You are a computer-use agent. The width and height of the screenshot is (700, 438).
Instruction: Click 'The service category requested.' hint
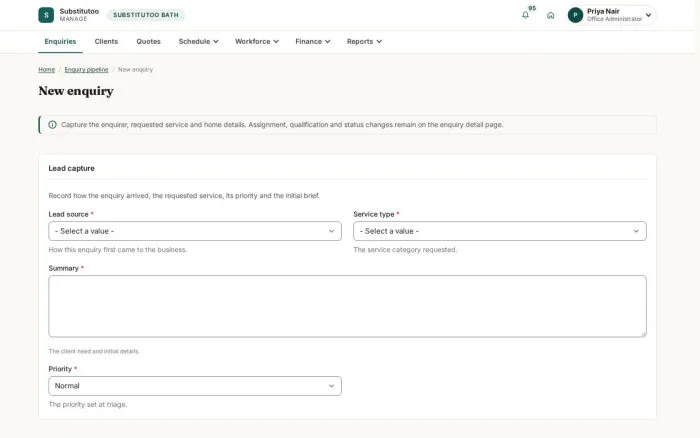click(x=405, y=250)
